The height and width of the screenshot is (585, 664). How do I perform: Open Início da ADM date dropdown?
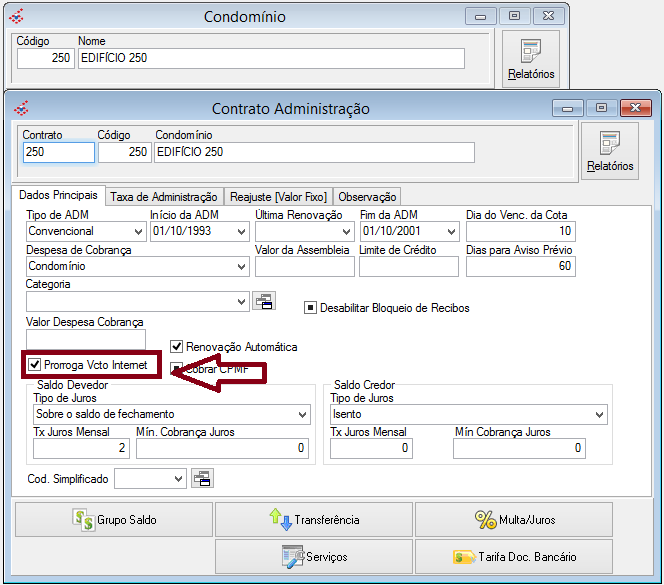pos(239,232)
